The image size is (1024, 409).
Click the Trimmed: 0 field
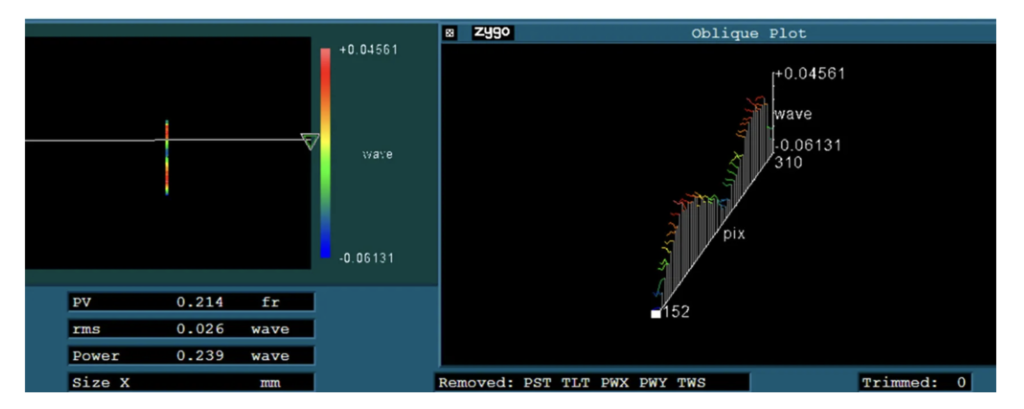(914, 382)
